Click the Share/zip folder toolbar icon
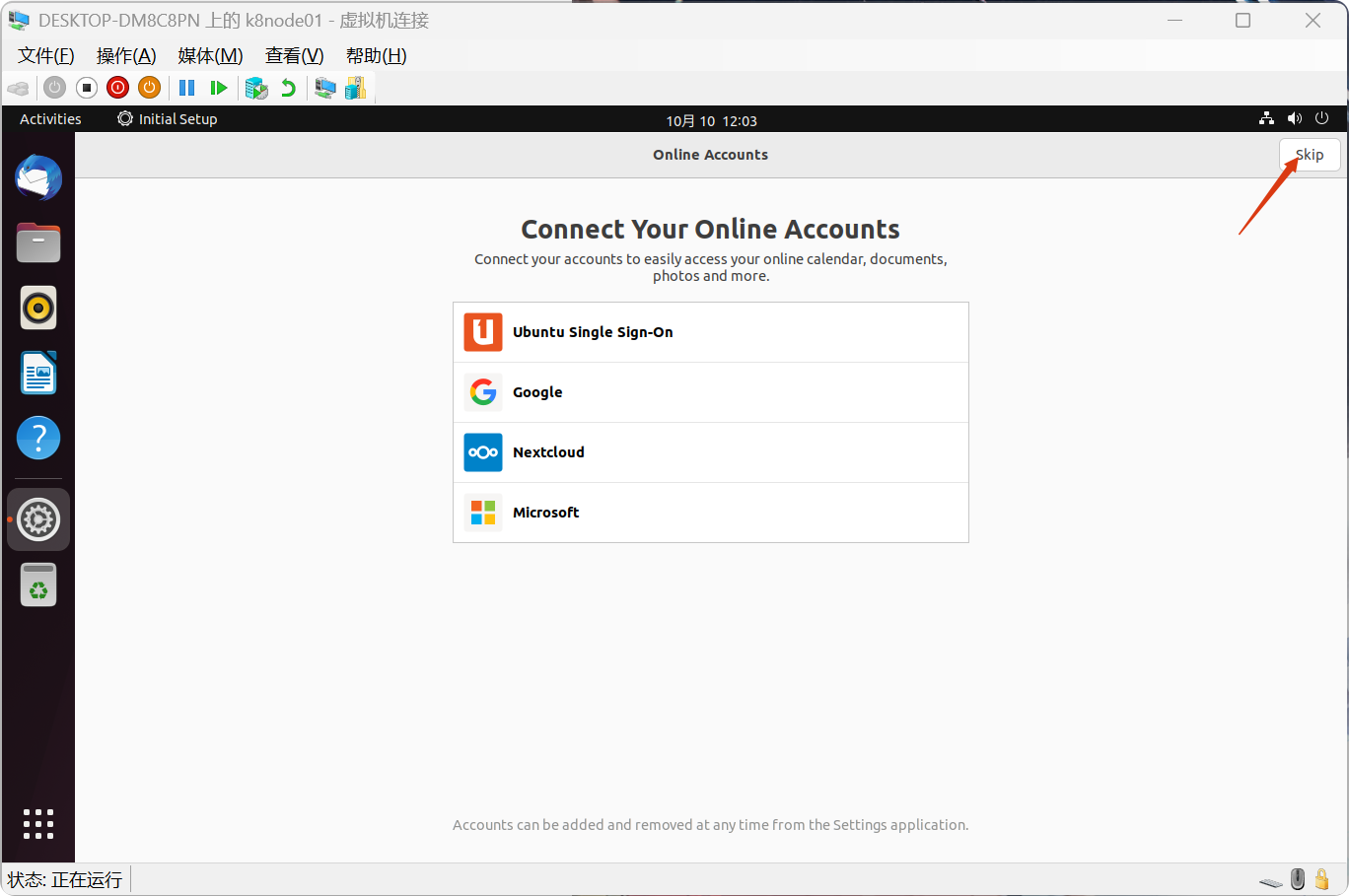This screenshot has height=896, width=1349. (x=356, y=88)
